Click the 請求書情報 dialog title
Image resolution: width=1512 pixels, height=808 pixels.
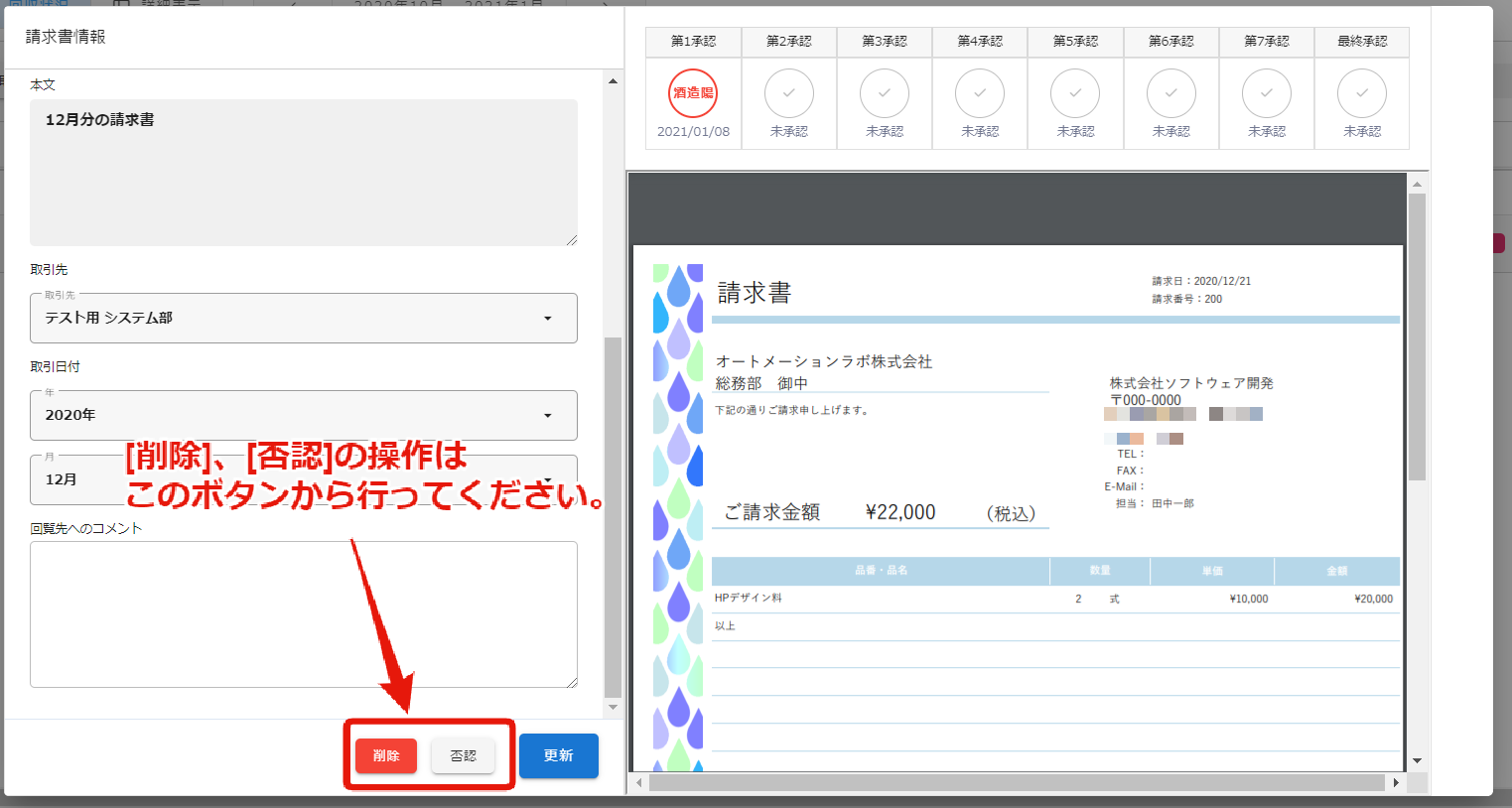click(66, 37)
